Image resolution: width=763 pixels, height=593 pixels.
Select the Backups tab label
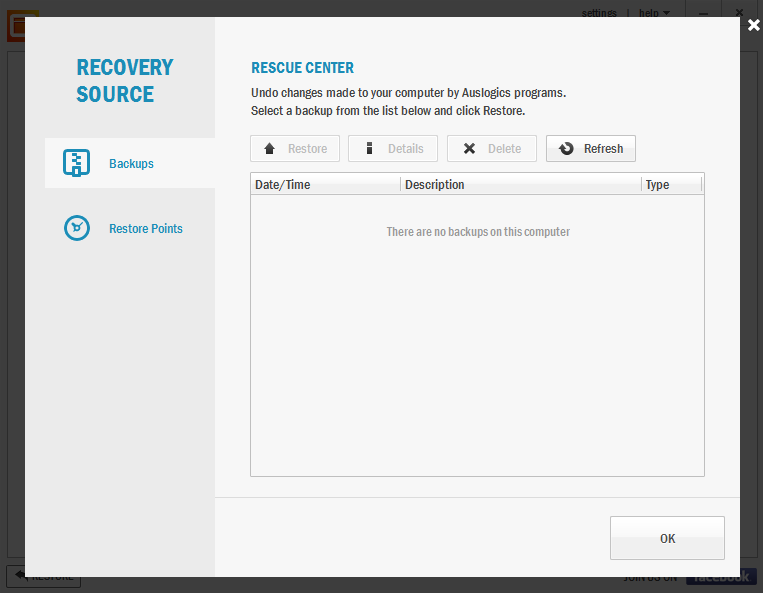tap(131, 164)
